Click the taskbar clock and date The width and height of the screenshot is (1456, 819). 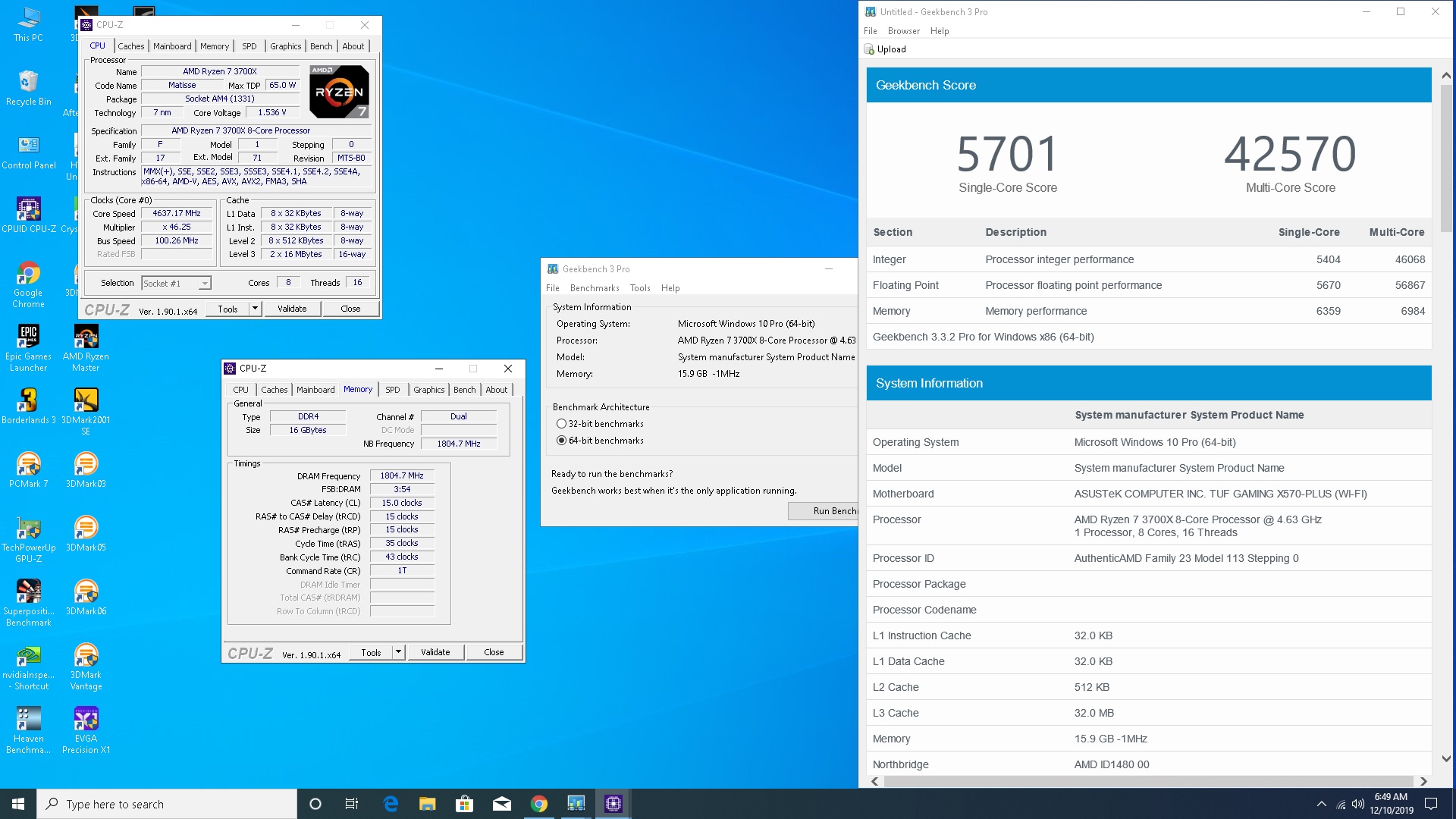(x=1391, y=804)
